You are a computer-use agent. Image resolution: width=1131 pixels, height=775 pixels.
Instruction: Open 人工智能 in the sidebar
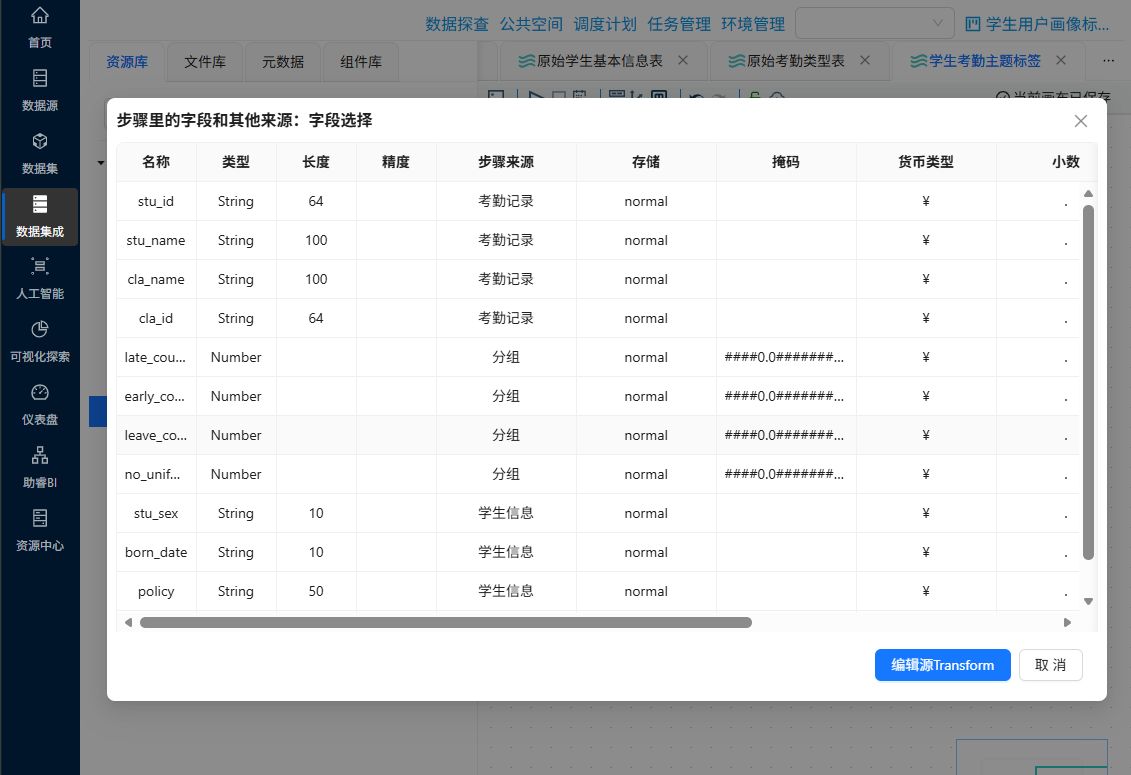pos(40,279)
